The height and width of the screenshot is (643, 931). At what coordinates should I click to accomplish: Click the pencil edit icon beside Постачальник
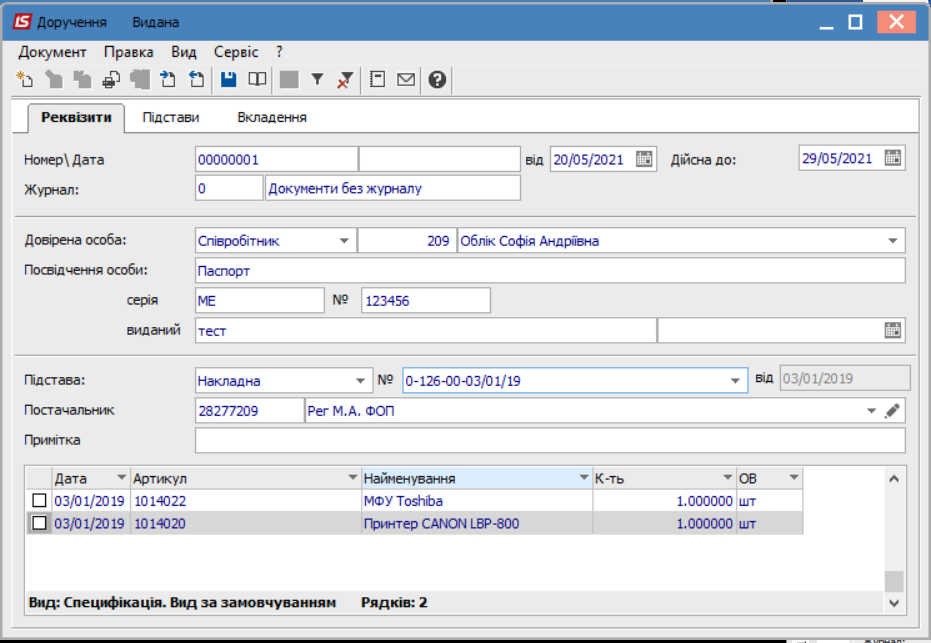(x=892, y=411)
